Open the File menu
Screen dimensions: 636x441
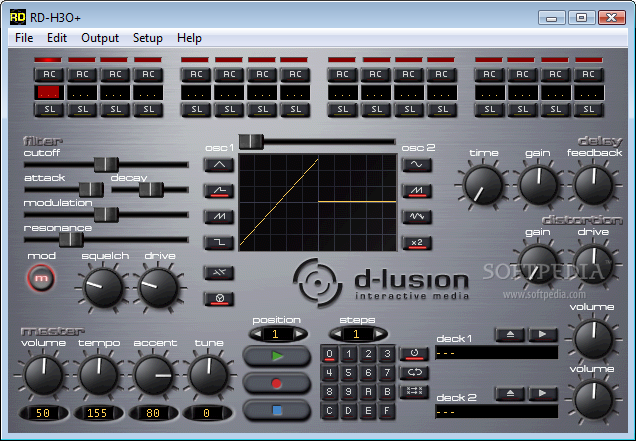point(24,38)
